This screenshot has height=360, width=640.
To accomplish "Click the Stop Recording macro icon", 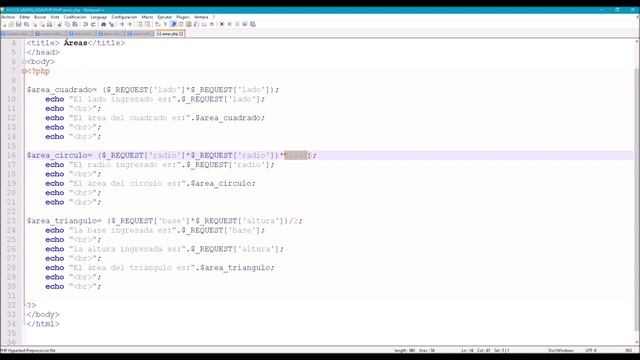I will tap(229, 24).
